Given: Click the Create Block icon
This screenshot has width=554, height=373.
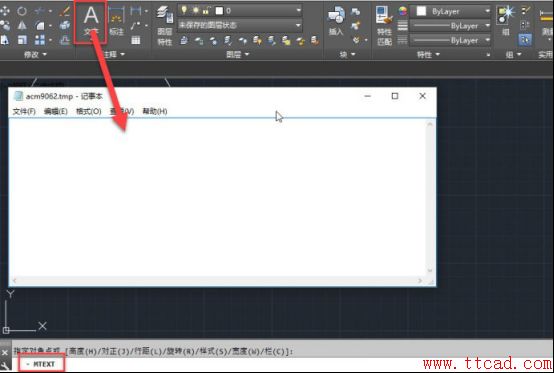Looking at the screenshot, I should [355, 11].
